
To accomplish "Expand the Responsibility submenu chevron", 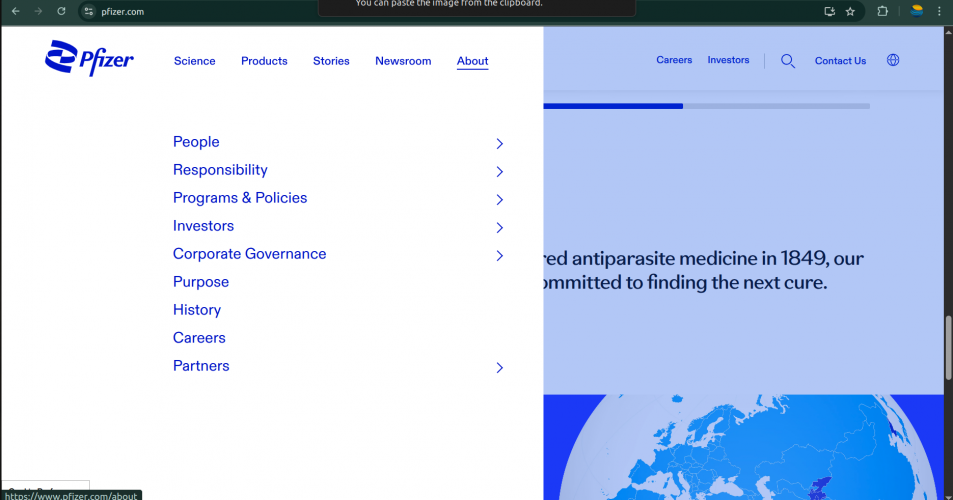I will pyautogui.click(x=500, y=171).
